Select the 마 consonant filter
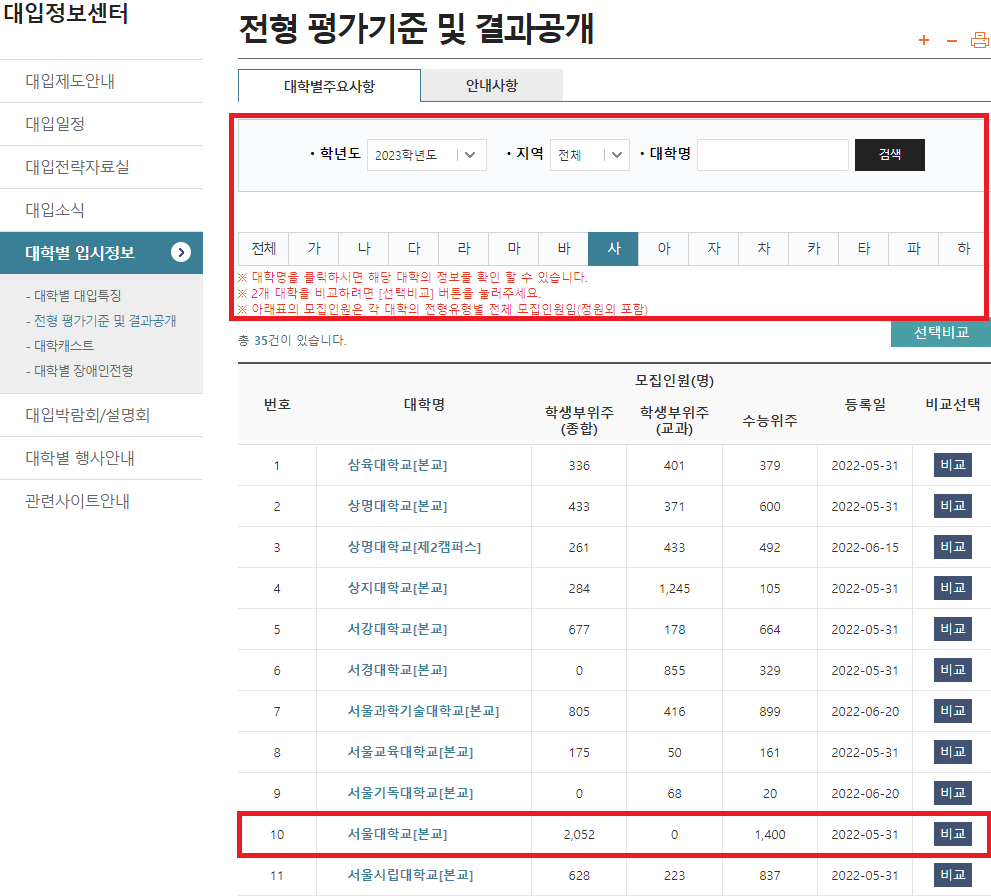991x896 pixels. pyautogui.click(x=514, y=249)
